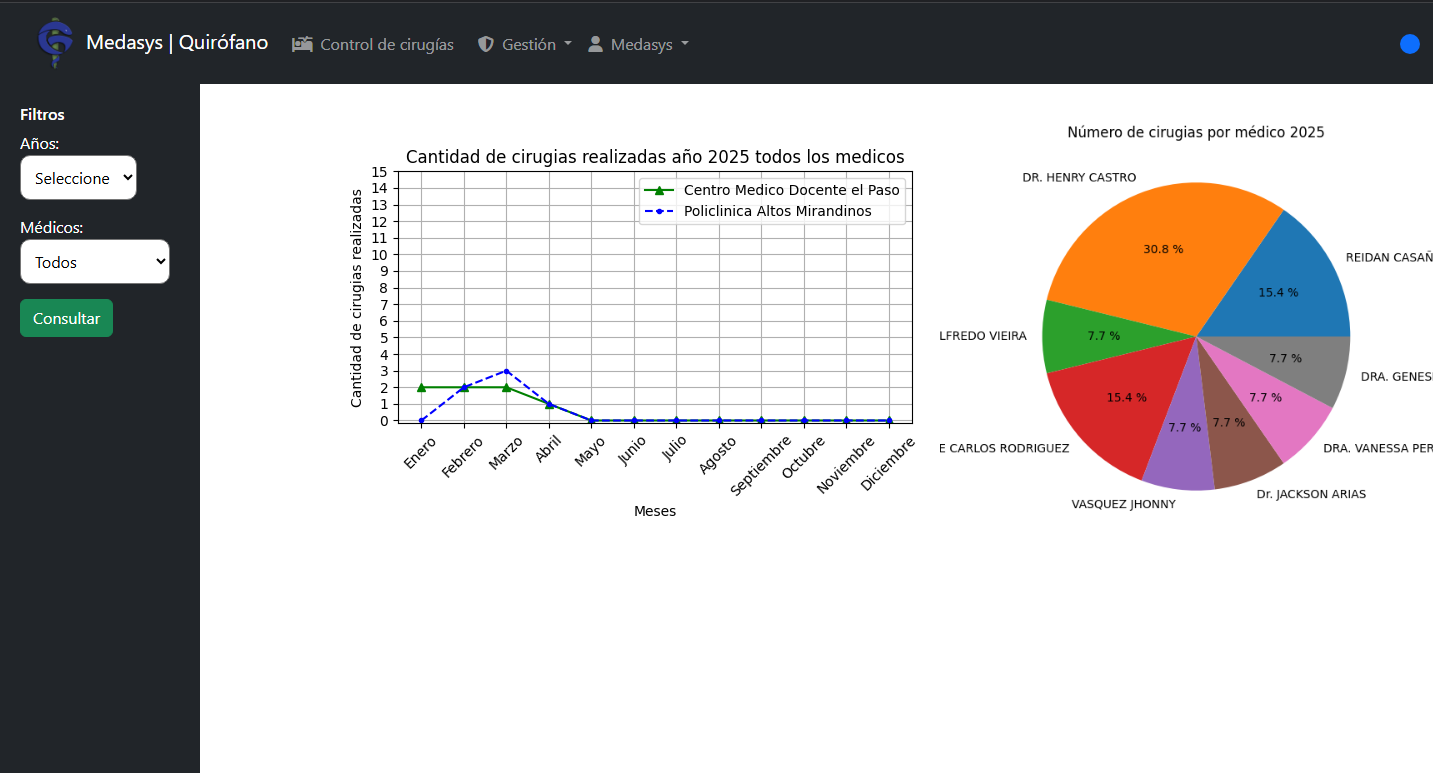This screenshot has width=1433, height=773.
Task: Click the shield icon beside Gestión
Action: click(x=486, y=44)
